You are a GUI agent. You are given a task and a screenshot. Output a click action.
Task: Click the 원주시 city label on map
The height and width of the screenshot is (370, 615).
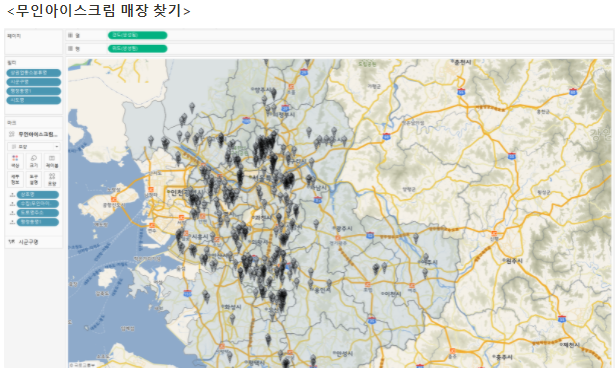tap(513, 261)
